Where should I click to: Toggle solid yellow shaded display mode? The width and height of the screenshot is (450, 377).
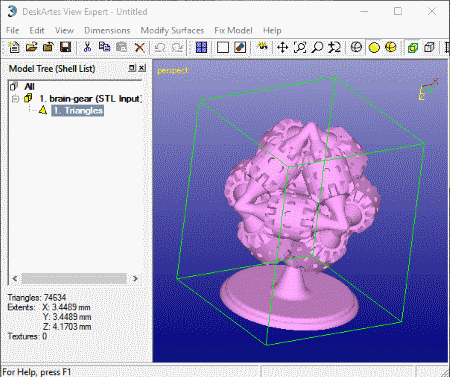[x=374, y=47]
